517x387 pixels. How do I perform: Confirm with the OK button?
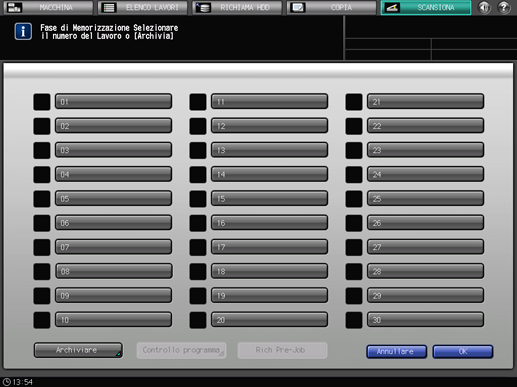[463, 352]
